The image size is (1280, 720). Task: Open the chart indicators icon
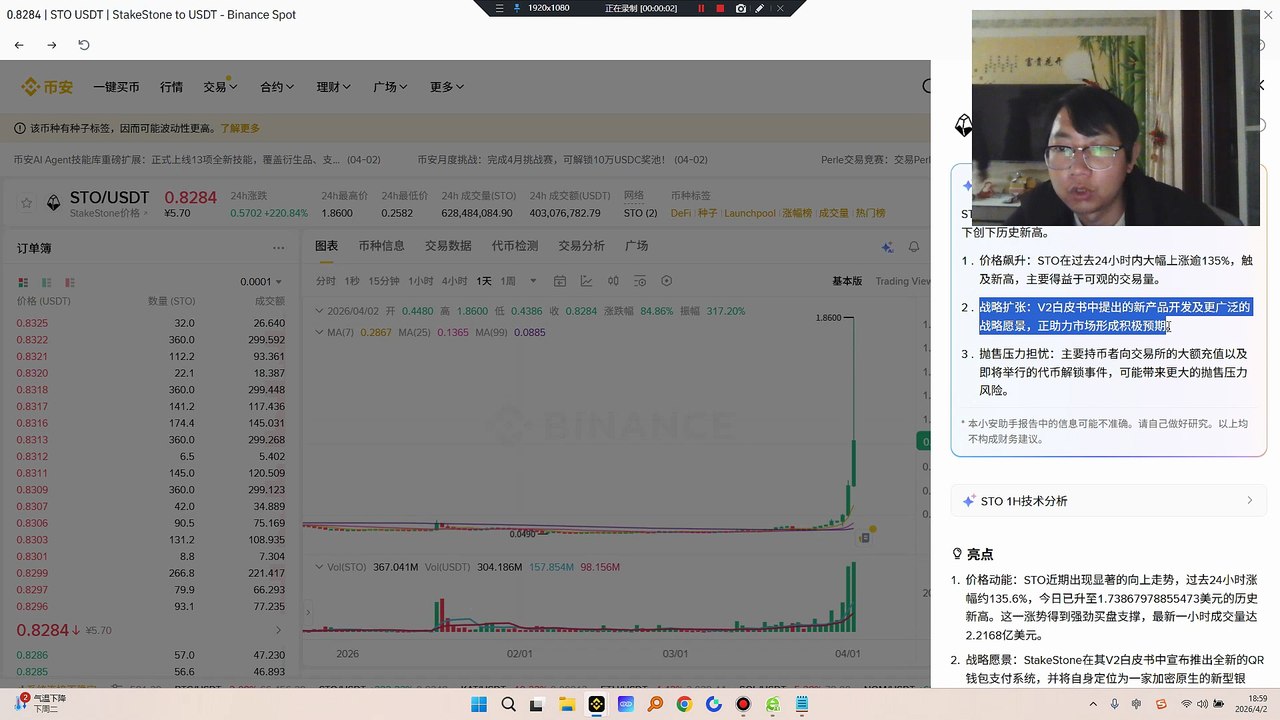tap(587, 281)
